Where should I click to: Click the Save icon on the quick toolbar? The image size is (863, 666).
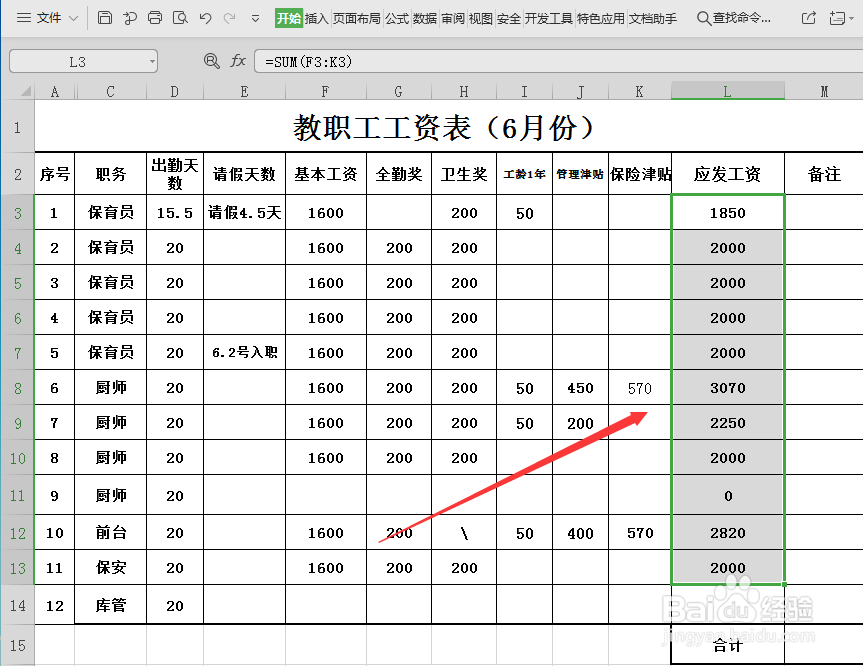click(x=105, y=17)
